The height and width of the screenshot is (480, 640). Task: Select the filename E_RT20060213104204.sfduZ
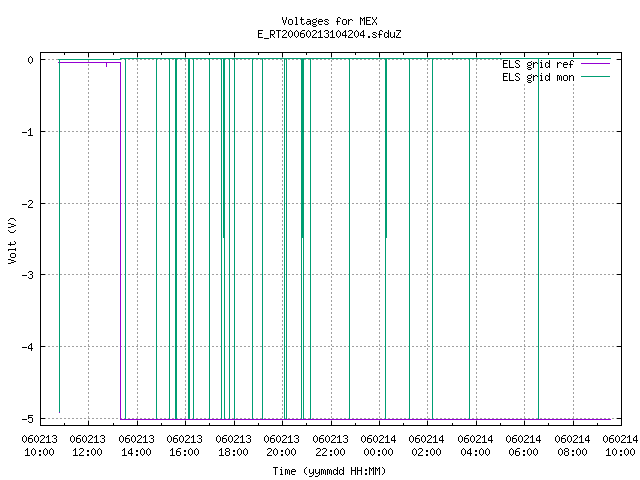pyautogui.click(x=329, y=34)
